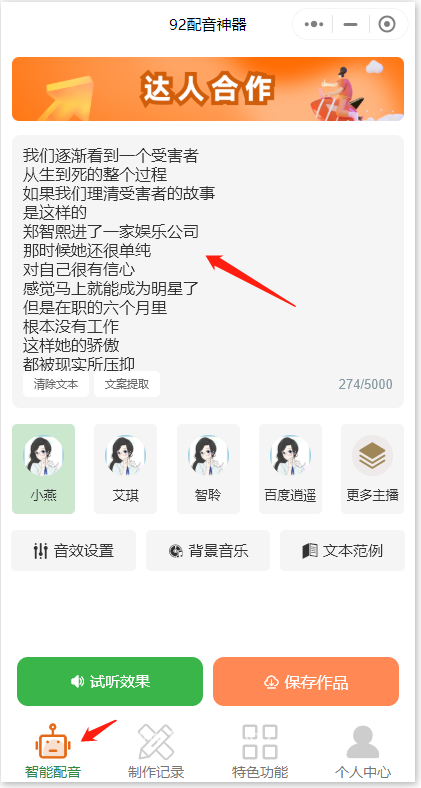Image resolution: width=421 pixels, height=788 pixels.
Task: Click inside the script text area
Action: pos(208,256)
